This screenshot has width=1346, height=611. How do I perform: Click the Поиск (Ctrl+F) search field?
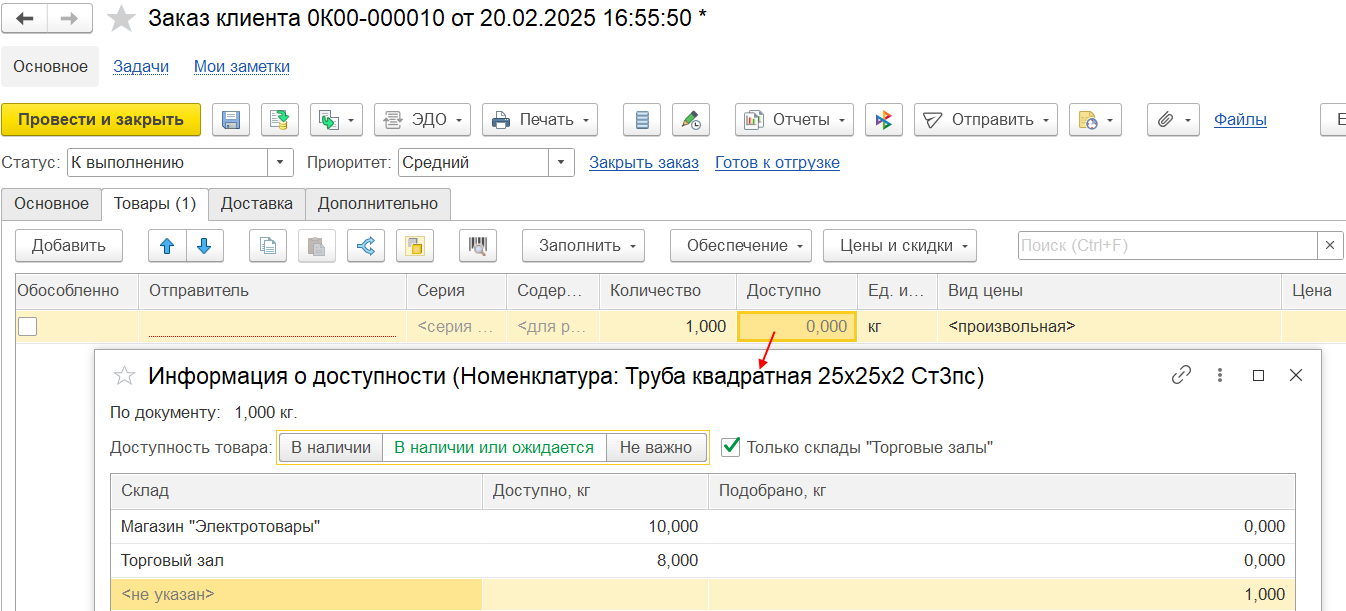(1166, 246)
